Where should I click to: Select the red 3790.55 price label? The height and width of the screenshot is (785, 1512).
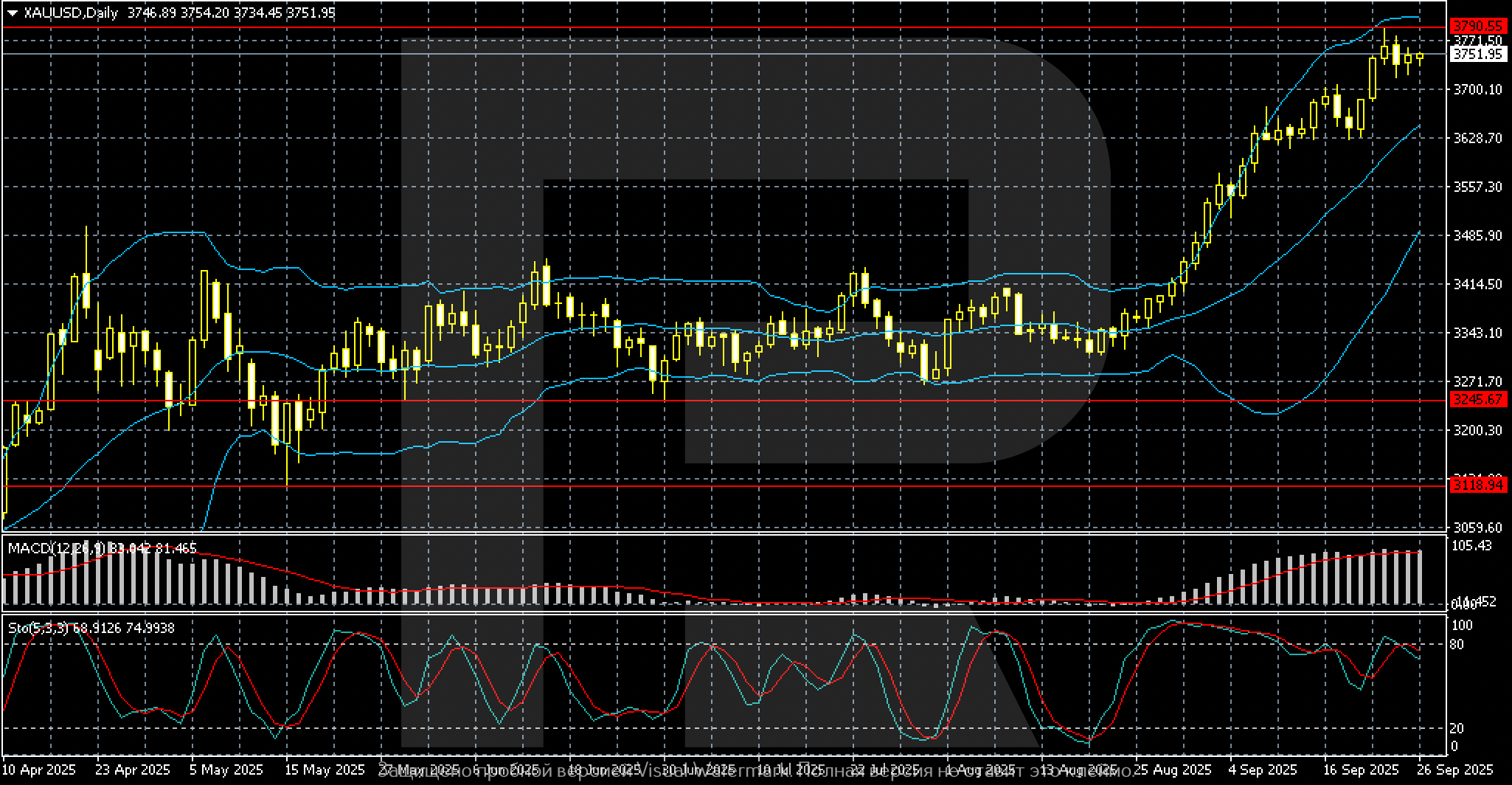click(x=1477, y=25)
